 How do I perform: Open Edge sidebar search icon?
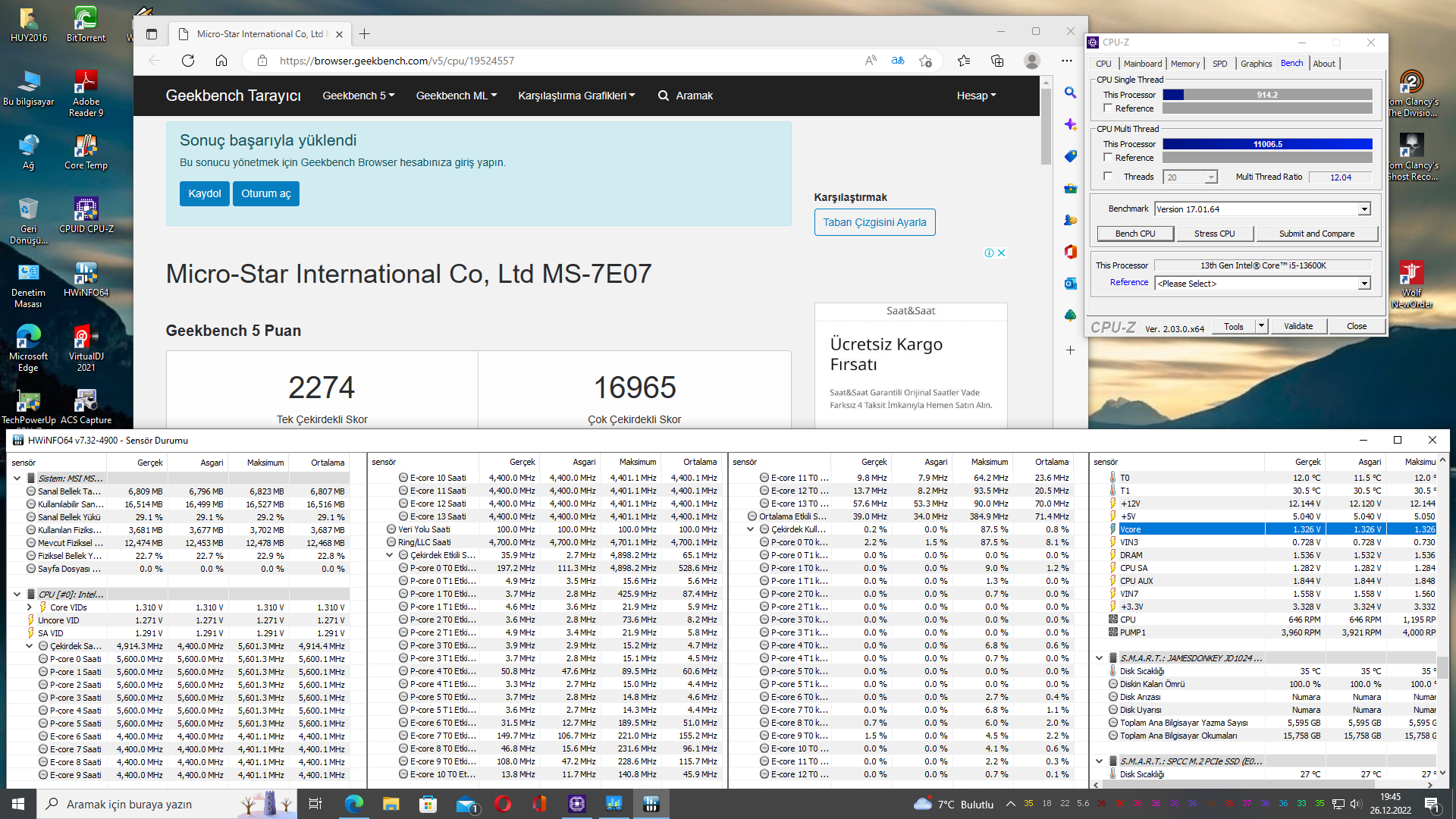[x=1070, y=93]
